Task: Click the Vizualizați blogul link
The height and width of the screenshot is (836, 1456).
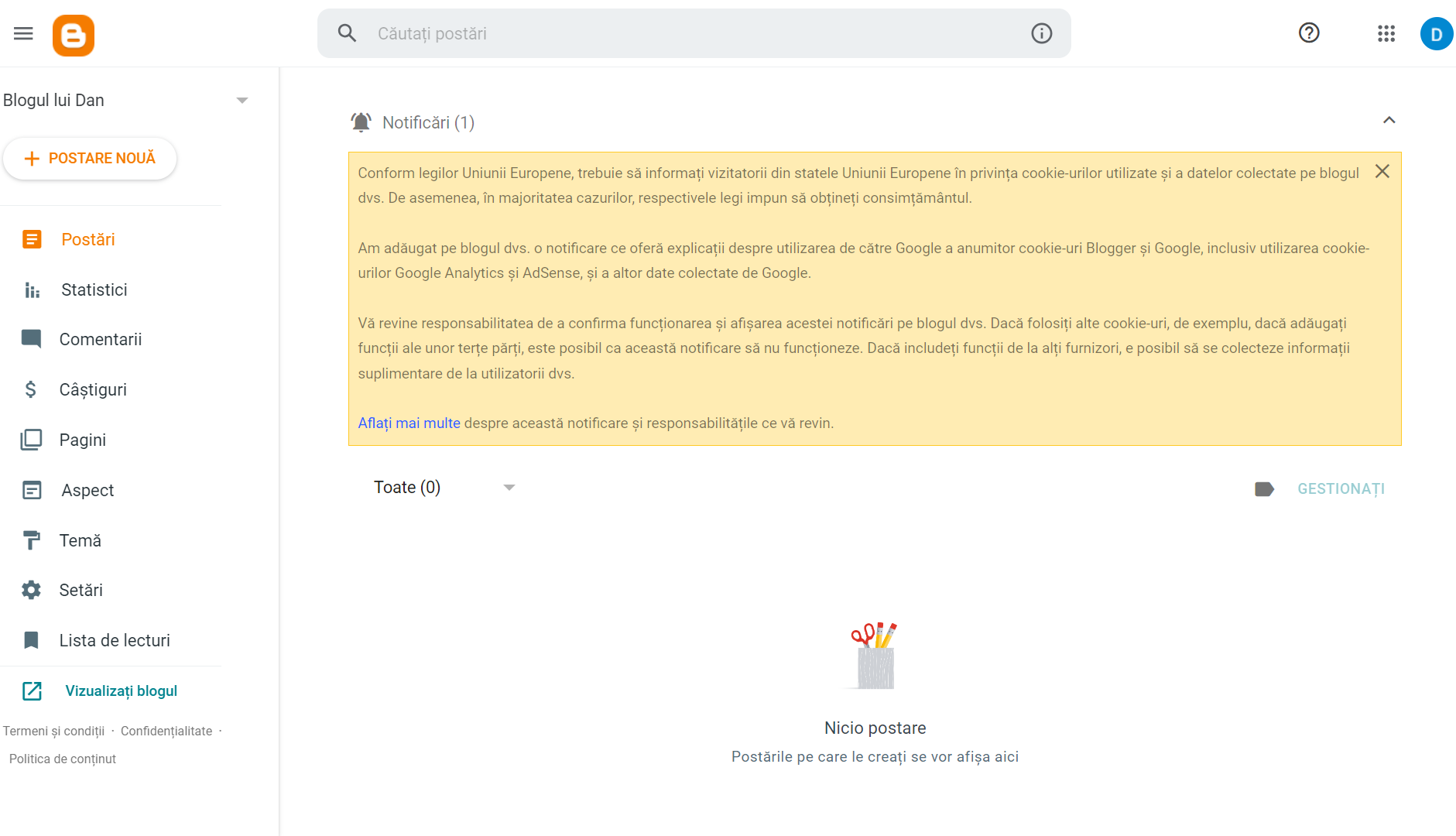Action: 121,691
